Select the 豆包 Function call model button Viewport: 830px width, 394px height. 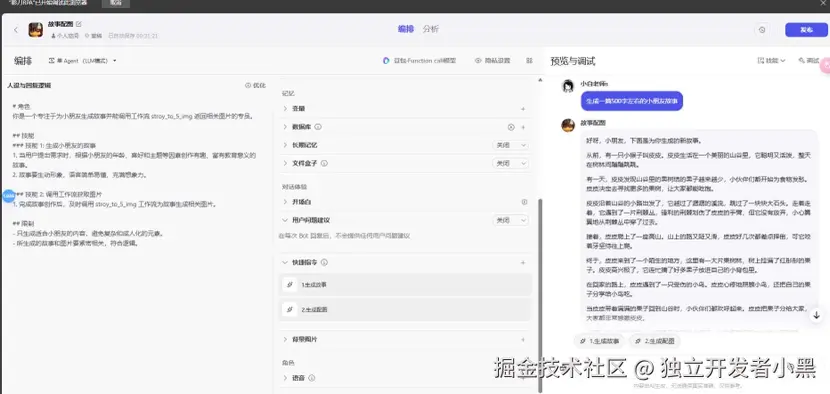click(x=419, y=61)
